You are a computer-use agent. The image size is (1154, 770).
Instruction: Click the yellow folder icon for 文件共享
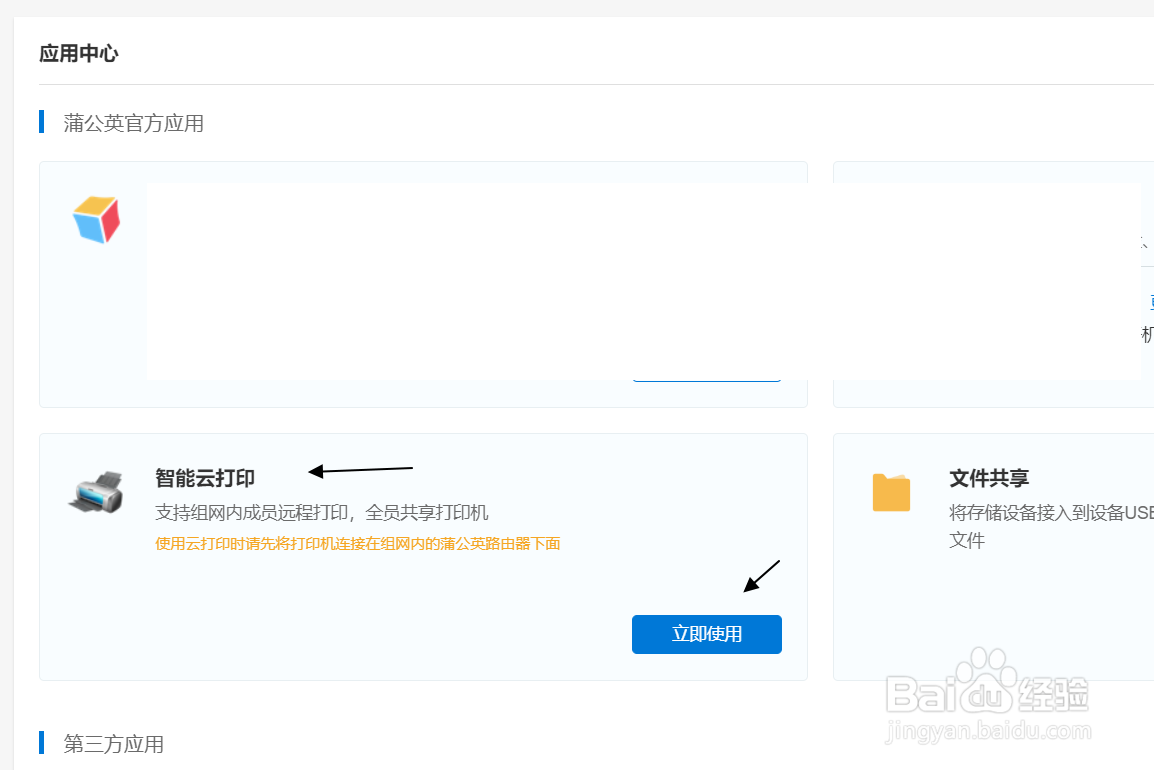pyautogui.click(x=891, y=492)
